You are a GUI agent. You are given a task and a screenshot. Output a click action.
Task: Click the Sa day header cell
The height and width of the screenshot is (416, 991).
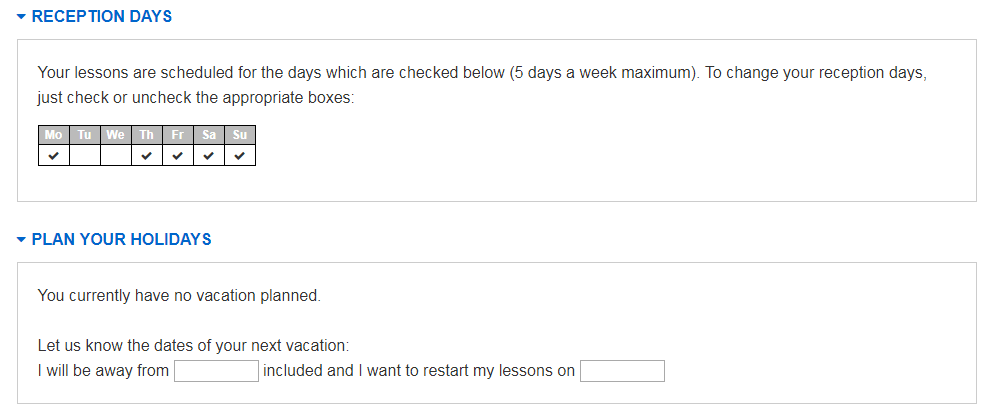click(x=209, y=135)
